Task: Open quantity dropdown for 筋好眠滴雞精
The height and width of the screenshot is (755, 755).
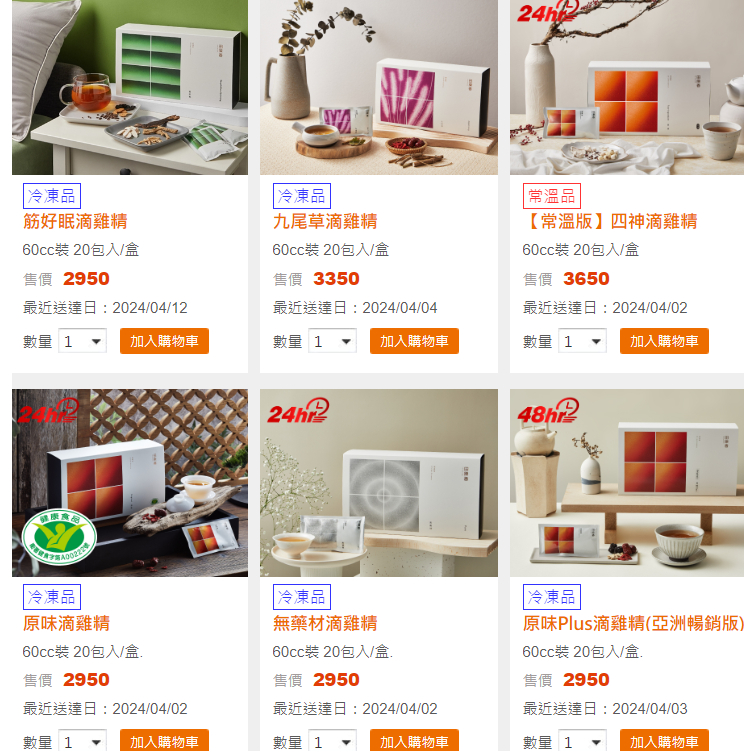Action: tap(82, 341)
